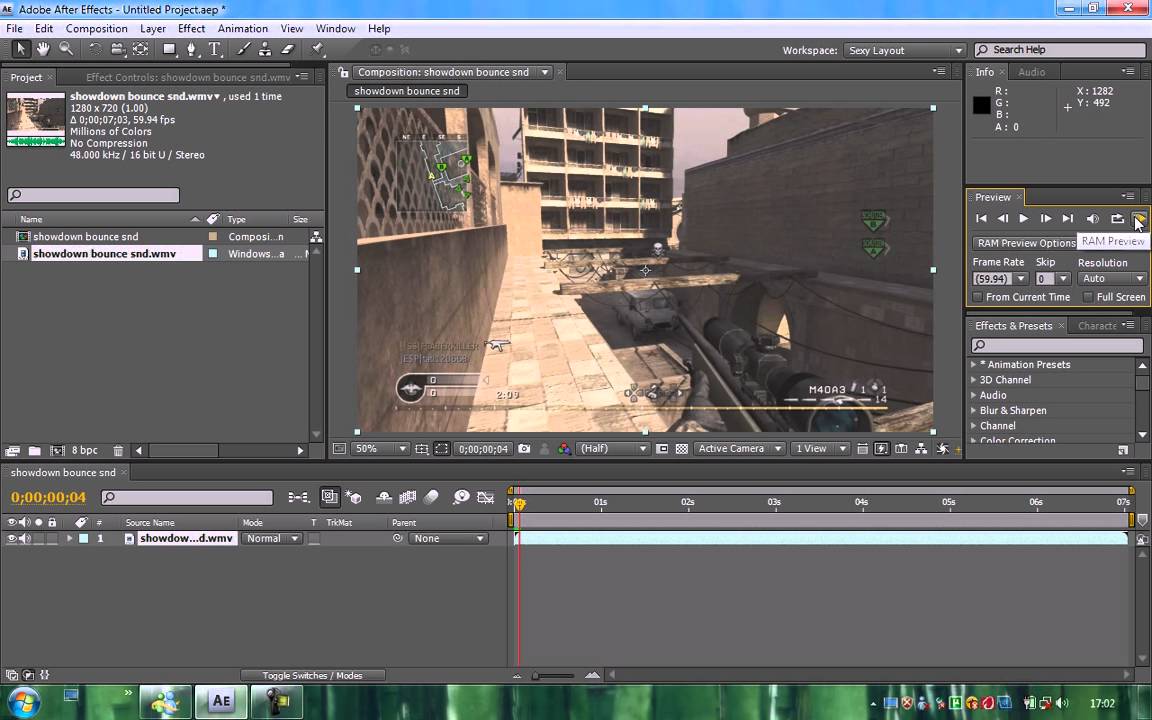The height and width of the screenshot is (720, 1152).
Task: Open Parent None dropdown
Action: tap(448, 539)
